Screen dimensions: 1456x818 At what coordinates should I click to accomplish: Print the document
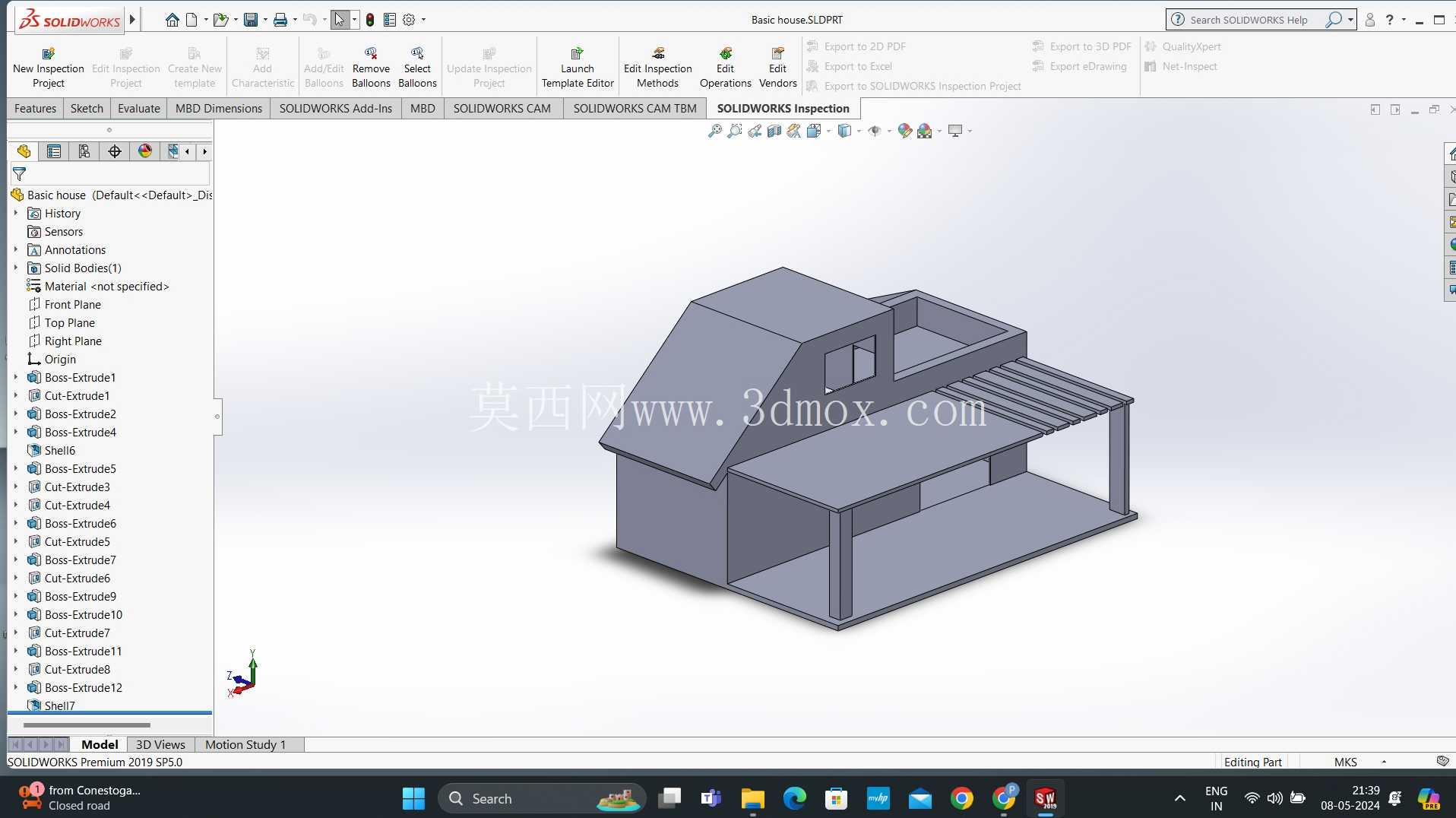point(280,20)
